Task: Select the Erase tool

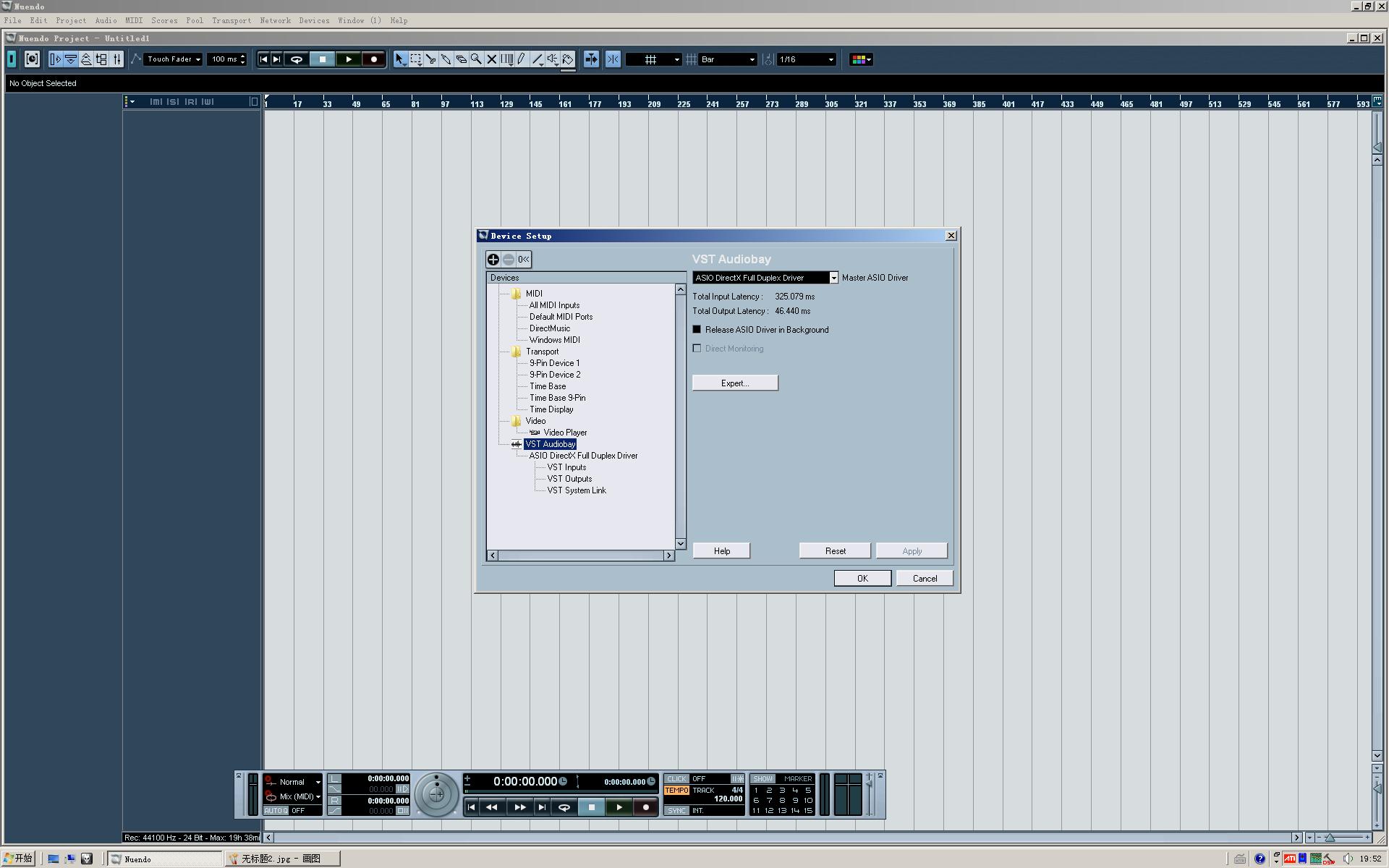Action: (x=462, y=59)
